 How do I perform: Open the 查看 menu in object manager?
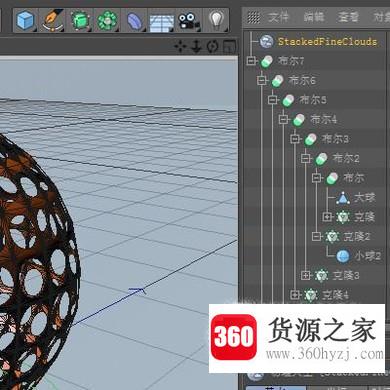[x=348, y=17]
